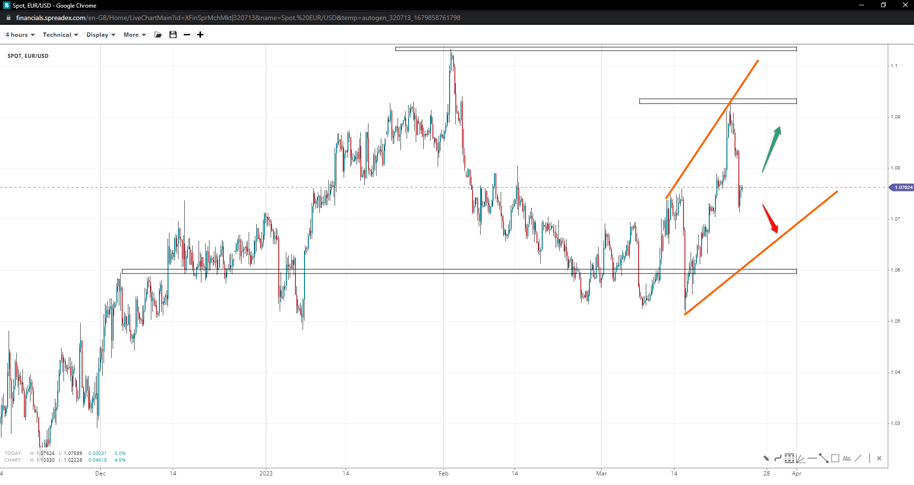Viewport: 914px width, 485px height.
Task: Select the fan lines drawing tool
Action: point(800,458)
